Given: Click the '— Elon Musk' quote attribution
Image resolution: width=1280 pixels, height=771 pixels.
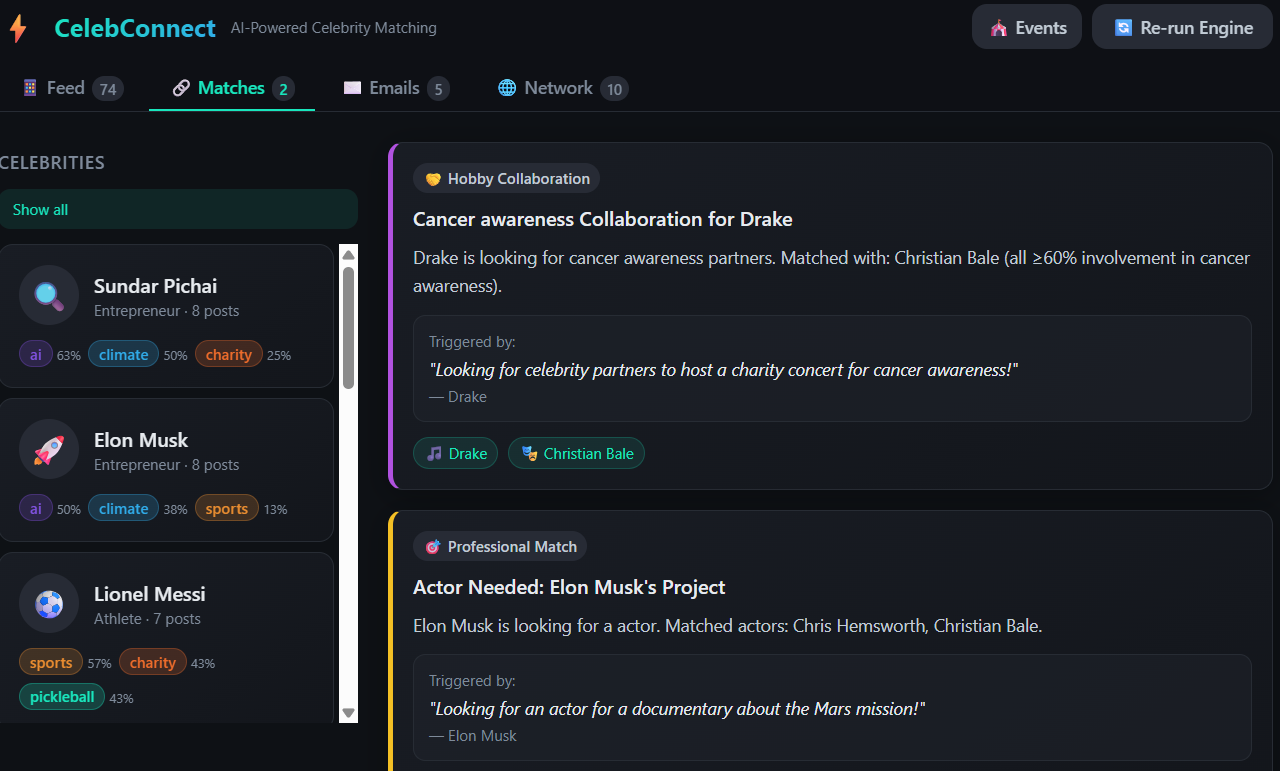Looking at the screenshot, I should click(x=473, y=736).
